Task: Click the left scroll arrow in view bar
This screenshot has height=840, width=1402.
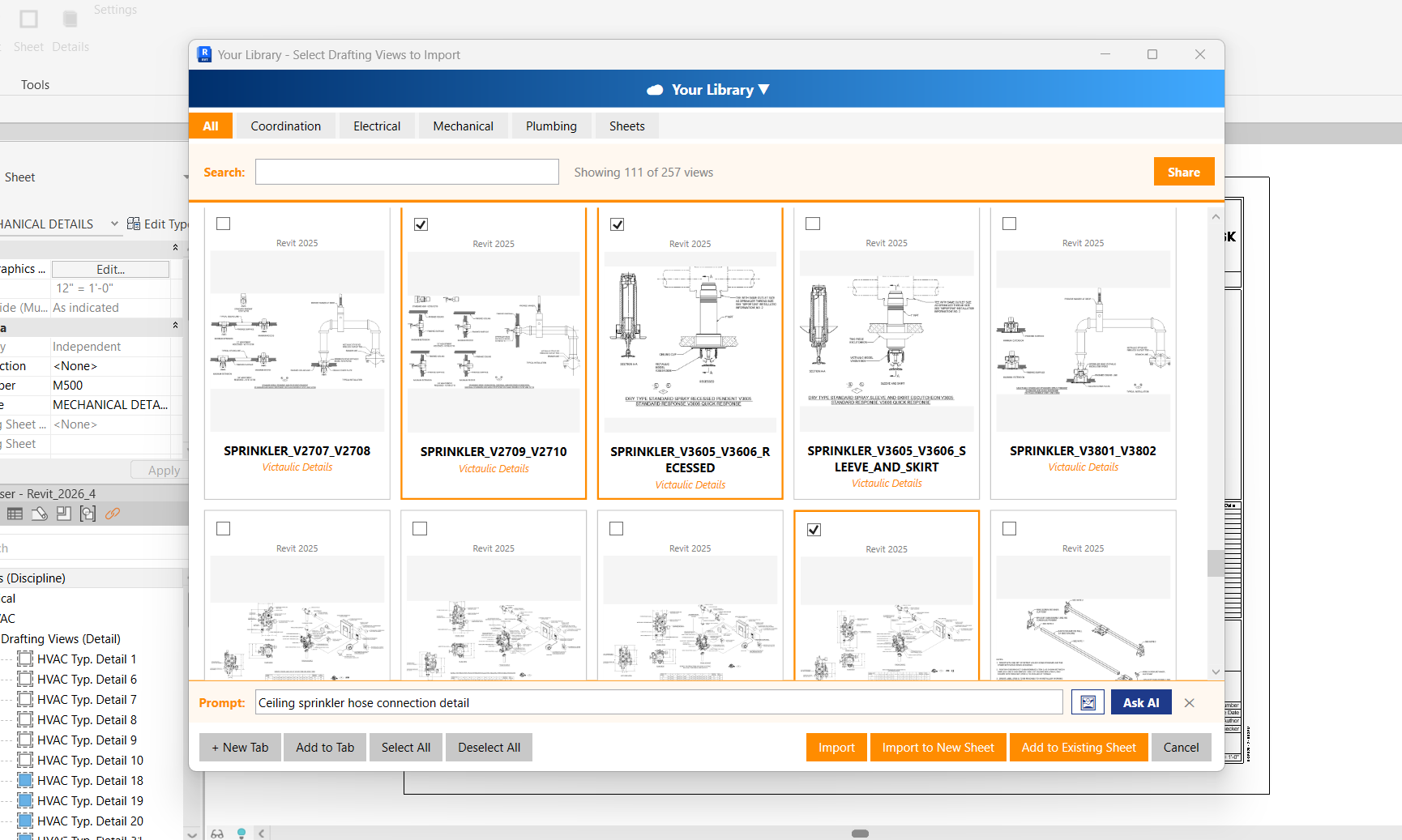Action: tap(262, 833)
